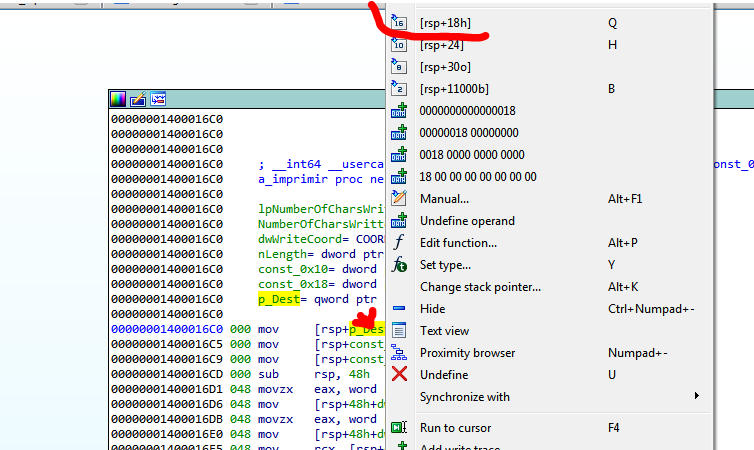Click the third icon in graph node header

(x=157, y=98)
